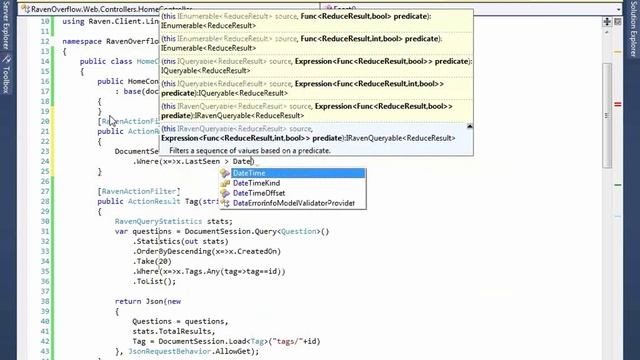Choose the IEnumerable Func<ReduceResult,bool> predicate overload

(x=316, y=21)
